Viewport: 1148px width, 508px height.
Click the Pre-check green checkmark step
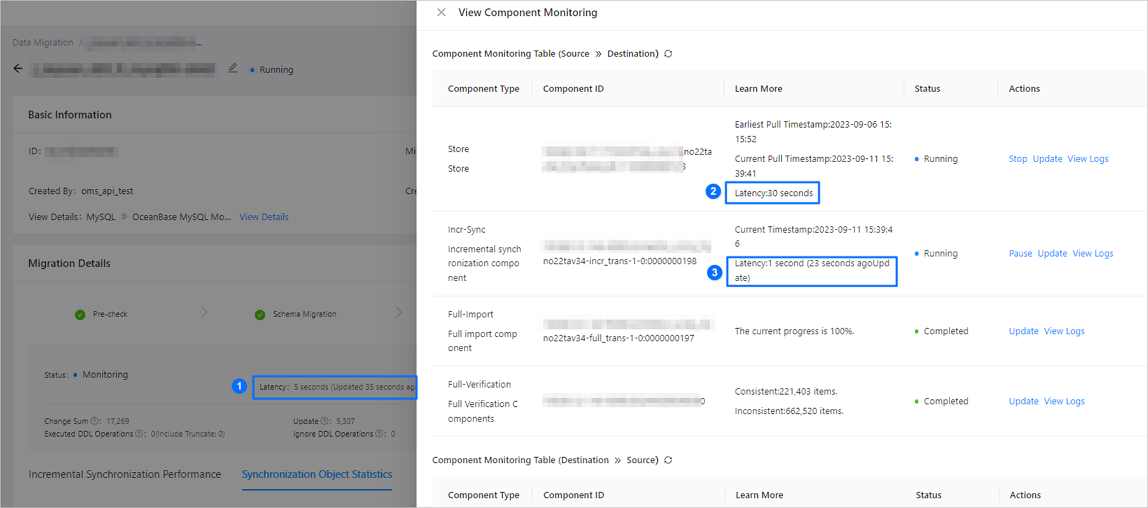[80, 314]
